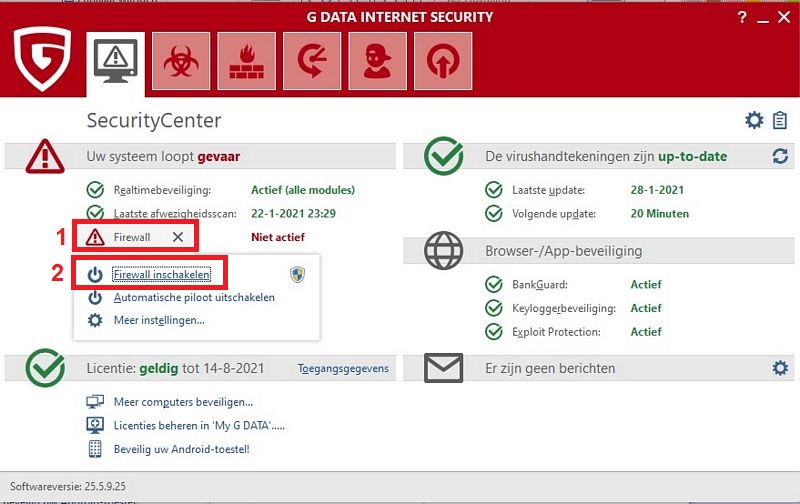Click the computers icon beside Meer computers beveiligen
The width and height of the screenshot is (800, 504).
coord(95,402)
